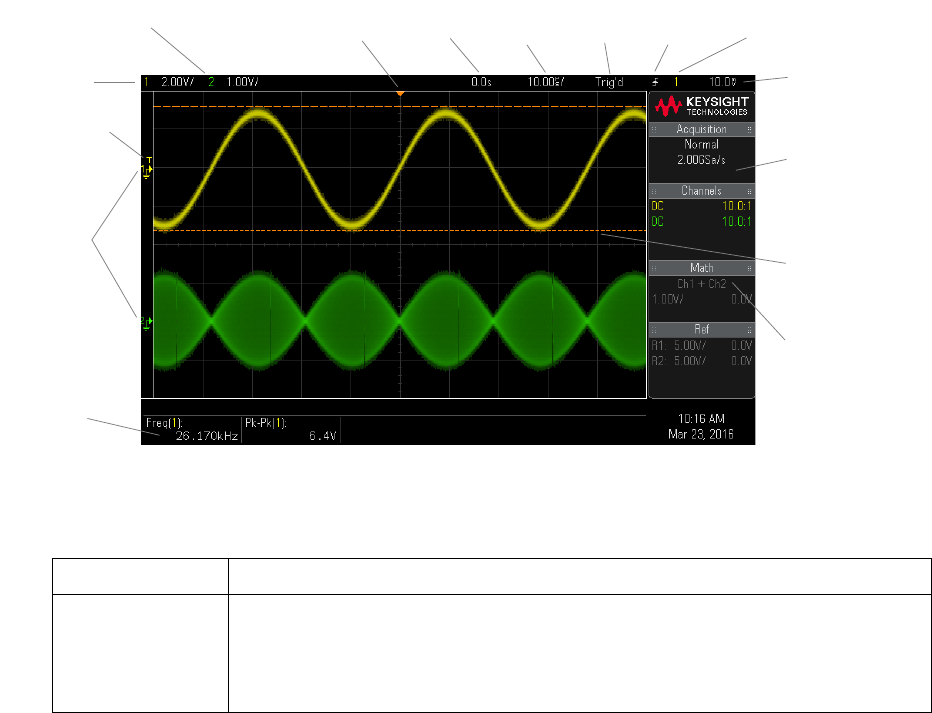Click the Freq(1): measurement label

pyautogui.click(x=164, y=424)
